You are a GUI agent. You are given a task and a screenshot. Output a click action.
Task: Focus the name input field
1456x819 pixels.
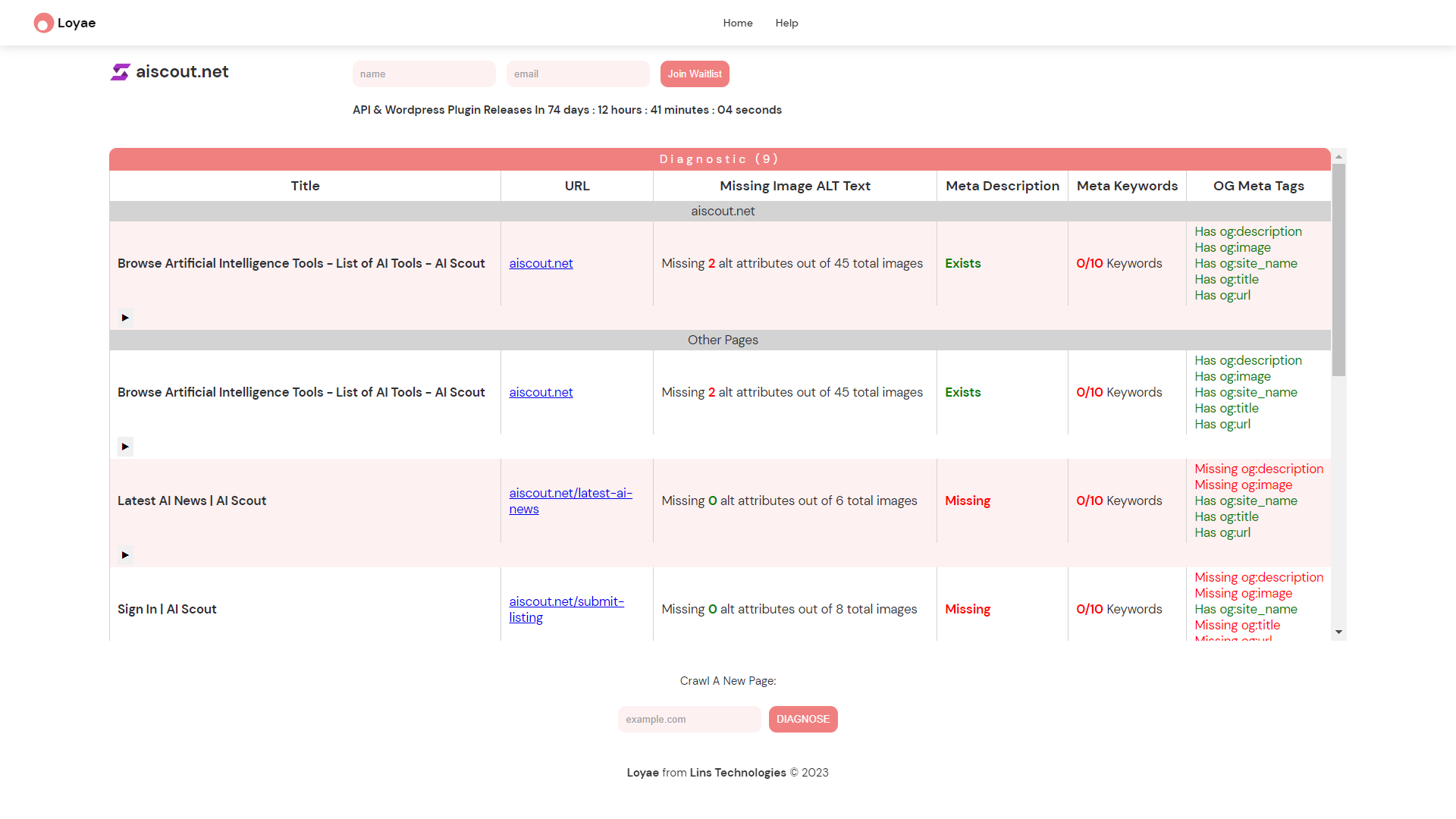[424, 74]
